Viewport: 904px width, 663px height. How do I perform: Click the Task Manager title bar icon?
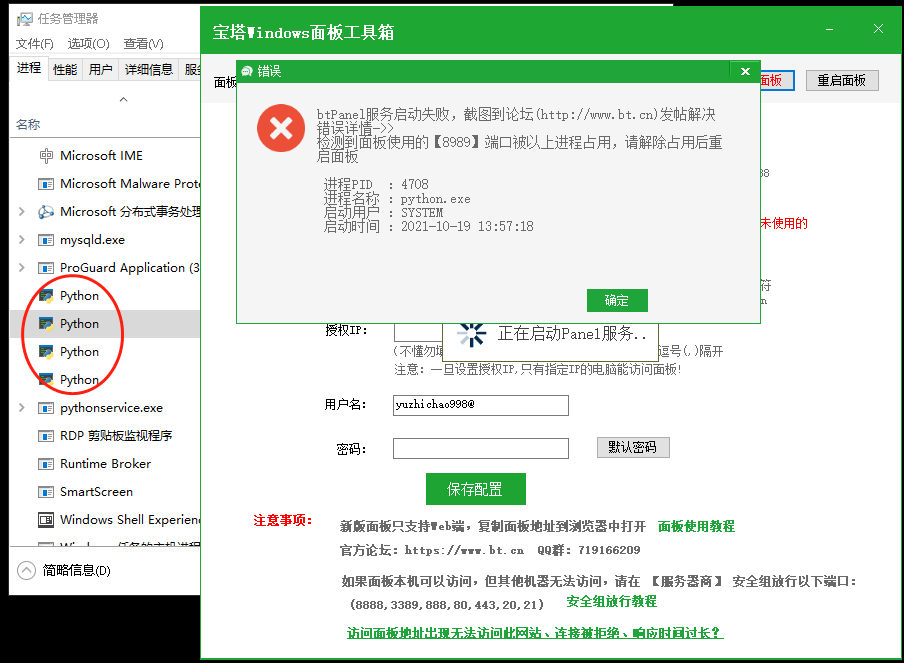25,19
